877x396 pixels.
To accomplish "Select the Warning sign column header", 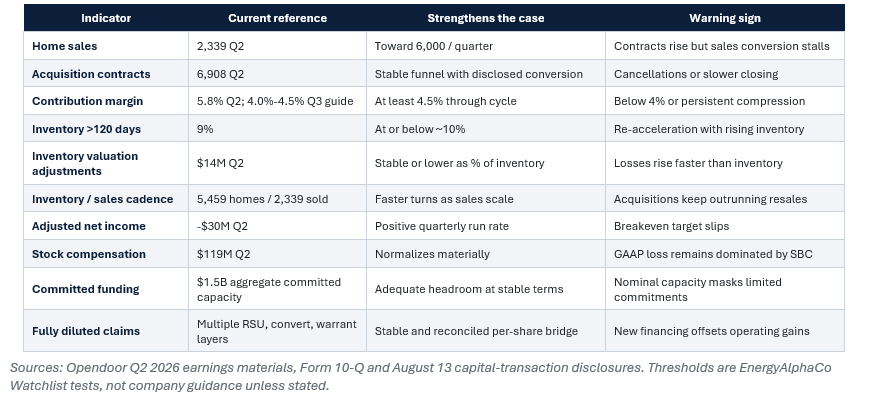I will coord(724,18).
